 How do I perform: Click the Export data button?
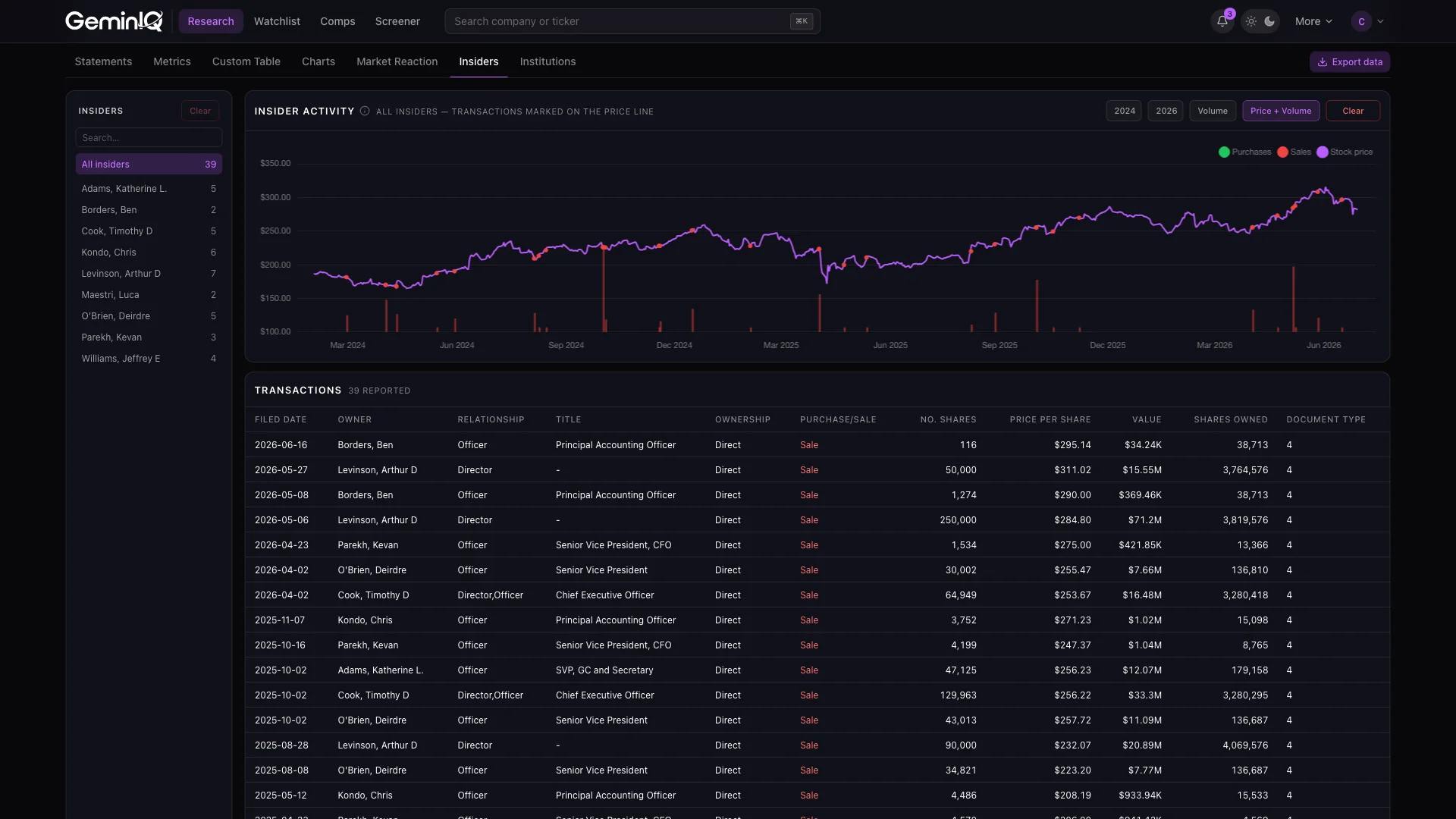[1350, 62]
